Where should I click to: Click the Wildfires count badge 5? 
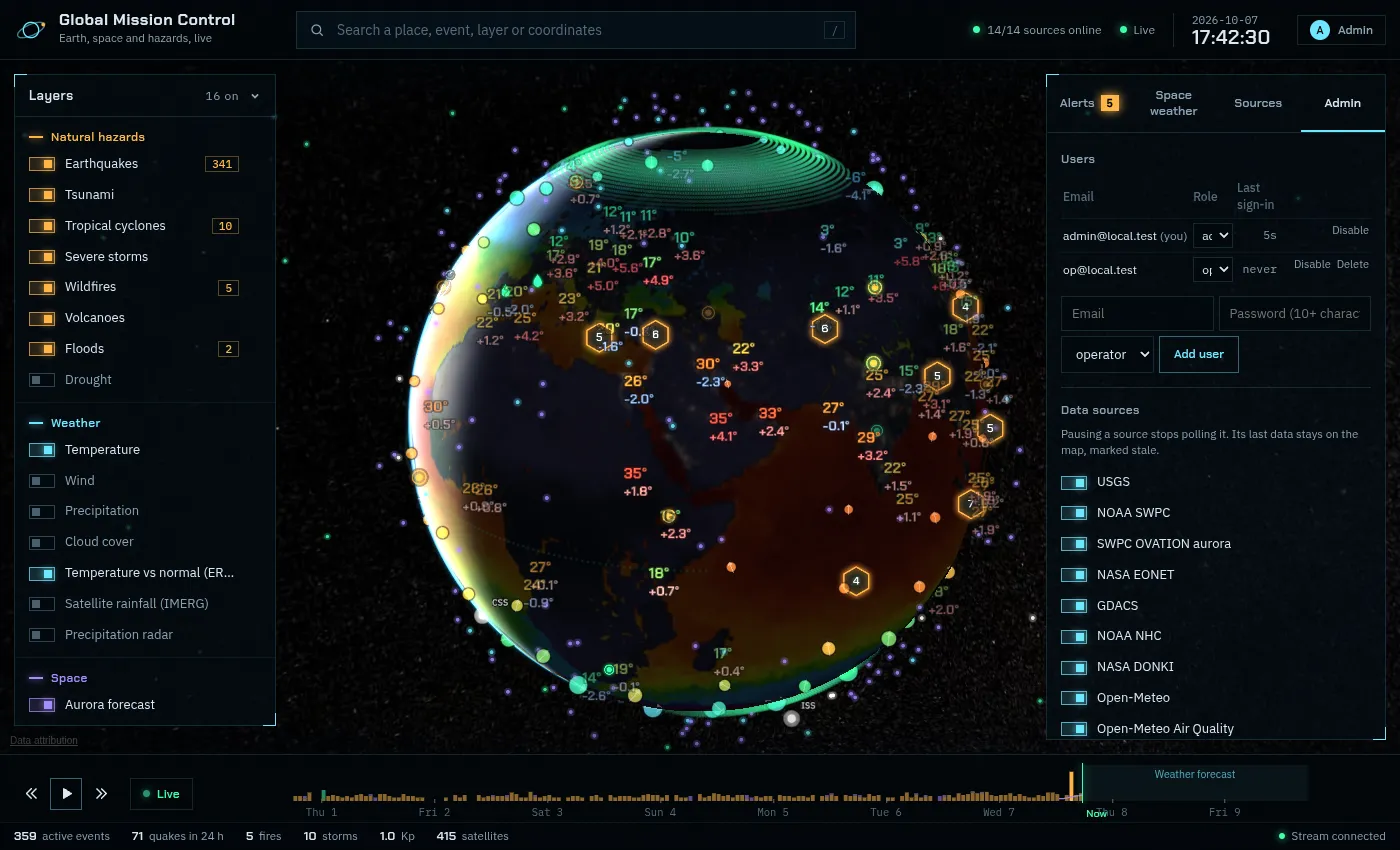point(228,288)
